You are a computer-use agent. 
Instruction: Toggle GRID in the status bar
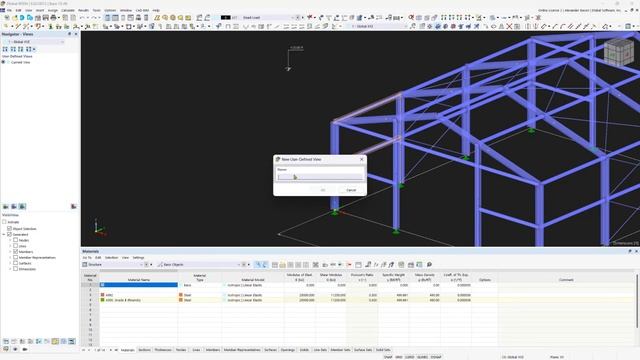point(399,357)
